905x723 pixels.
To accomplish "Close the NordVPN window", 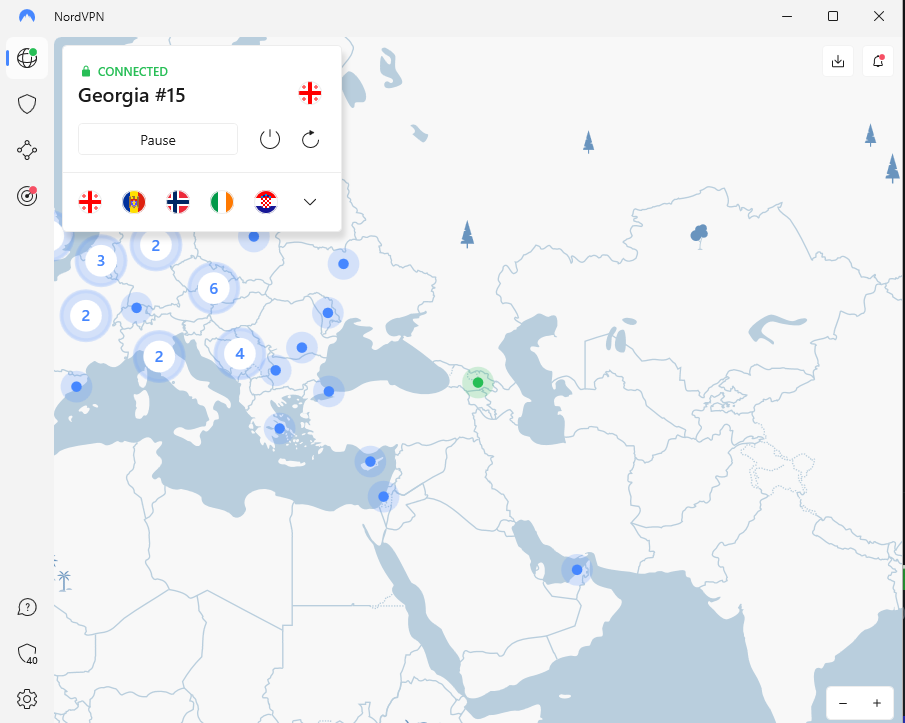I will 878,16.
